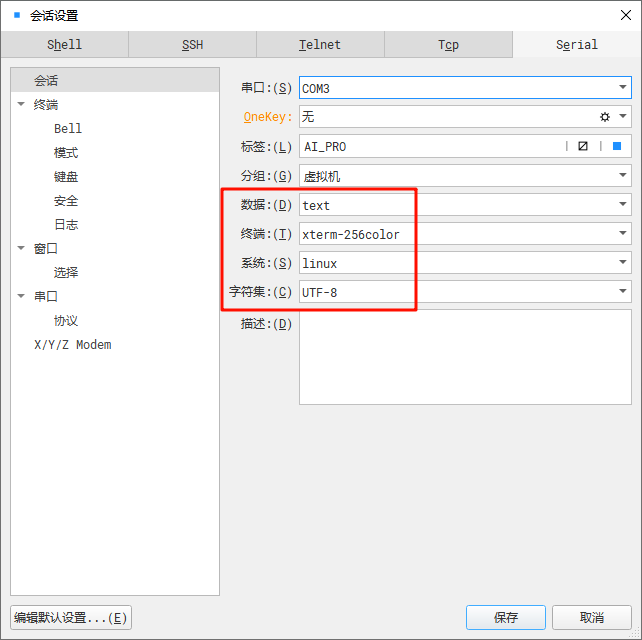Select Bell in the settings tree
Screen dimensions: 642x640
(68, 129)
